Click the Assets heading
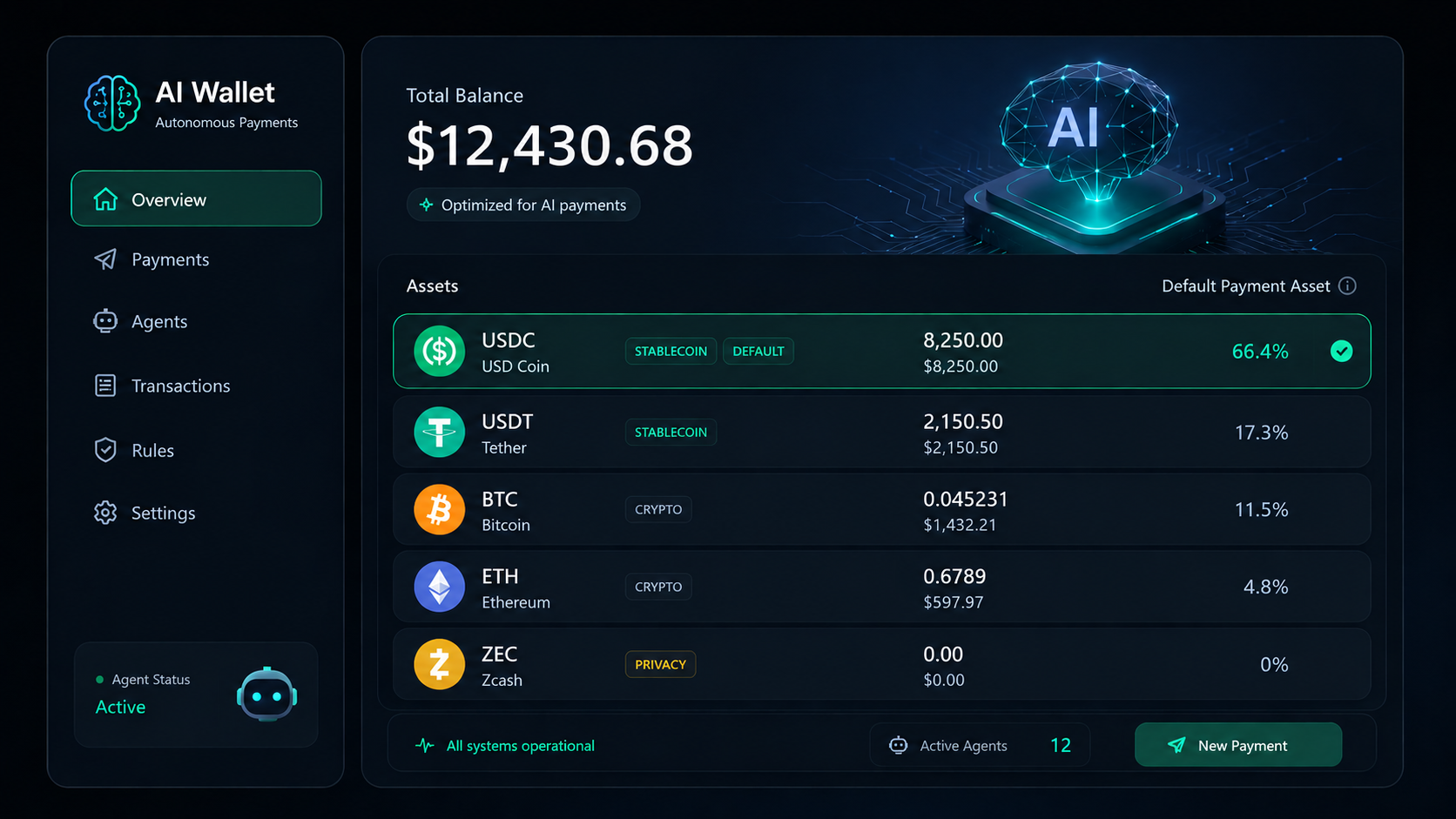Viewport: 1456px width, 819px height. point(432,285)
